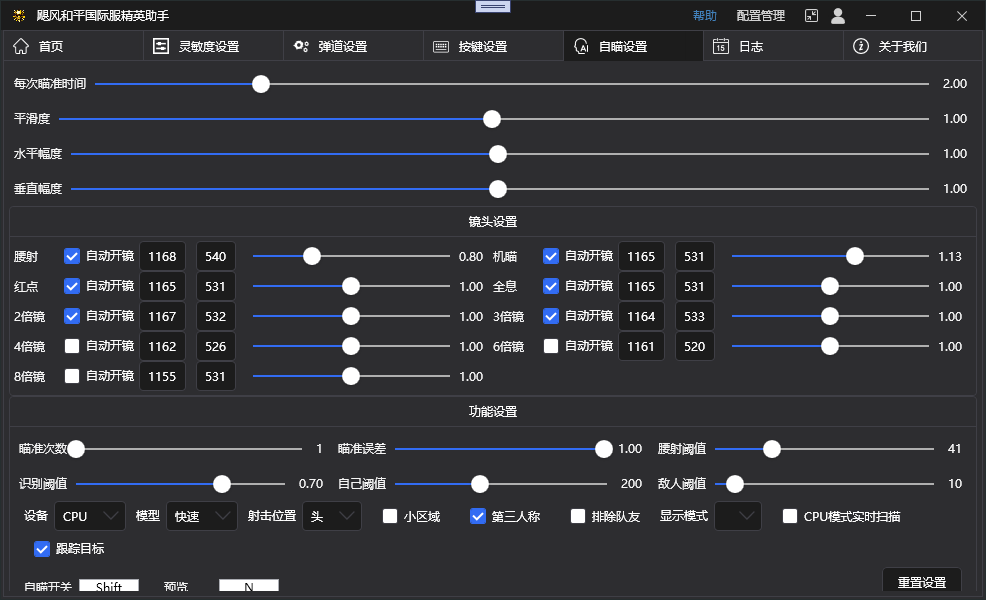986x600 pixels.
Task: Click the 平滑度 slider handle
Action: pos(492,119)
